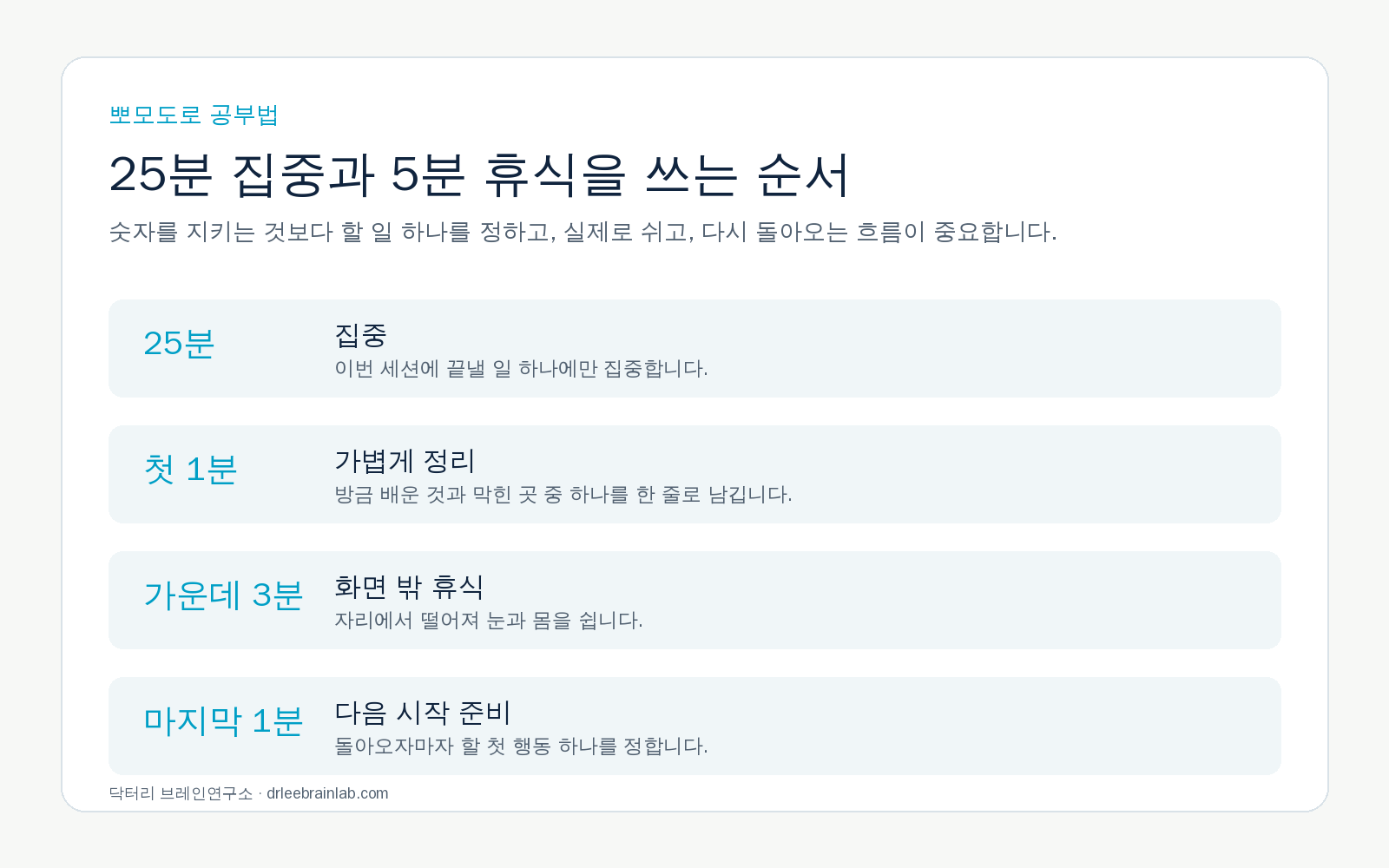The height and width of the screenshot is (868, 1389).
Task: Select the 마지막 1분 time label
Action: pyautogui.click(x=223, y=720)
